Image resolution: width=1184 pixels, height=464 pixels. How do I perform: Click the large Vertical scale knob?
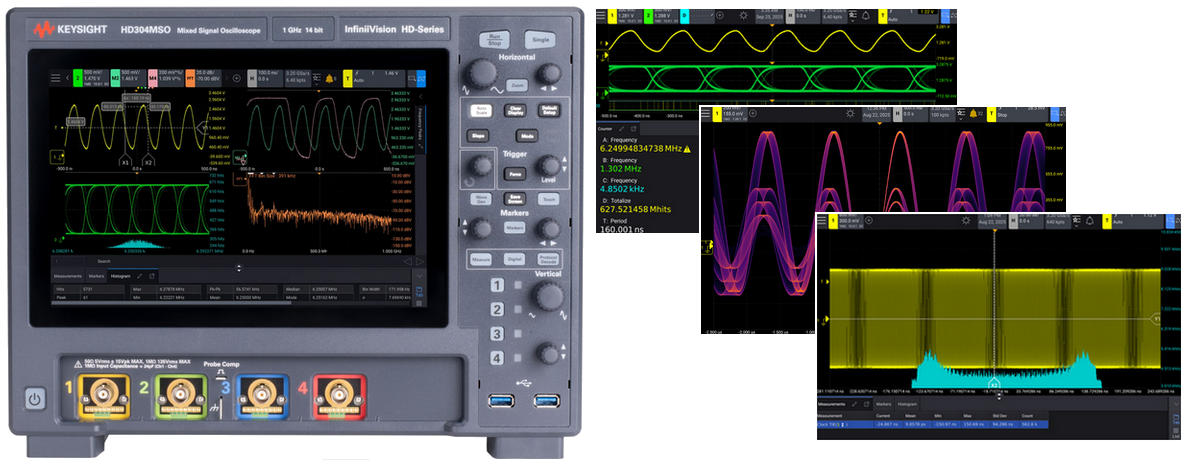pos(550,295)
